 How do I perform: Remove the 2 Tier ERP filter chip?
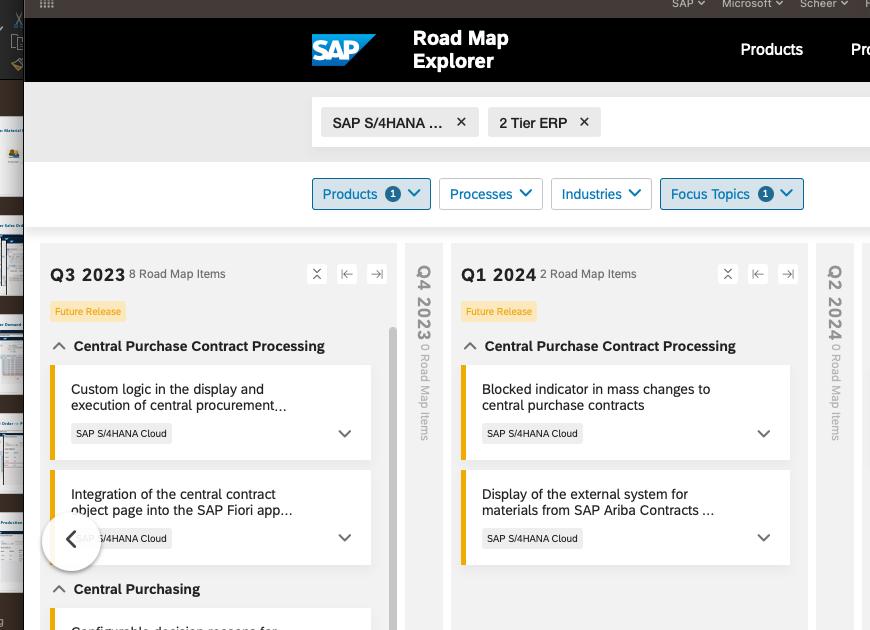tap(584, 122)
